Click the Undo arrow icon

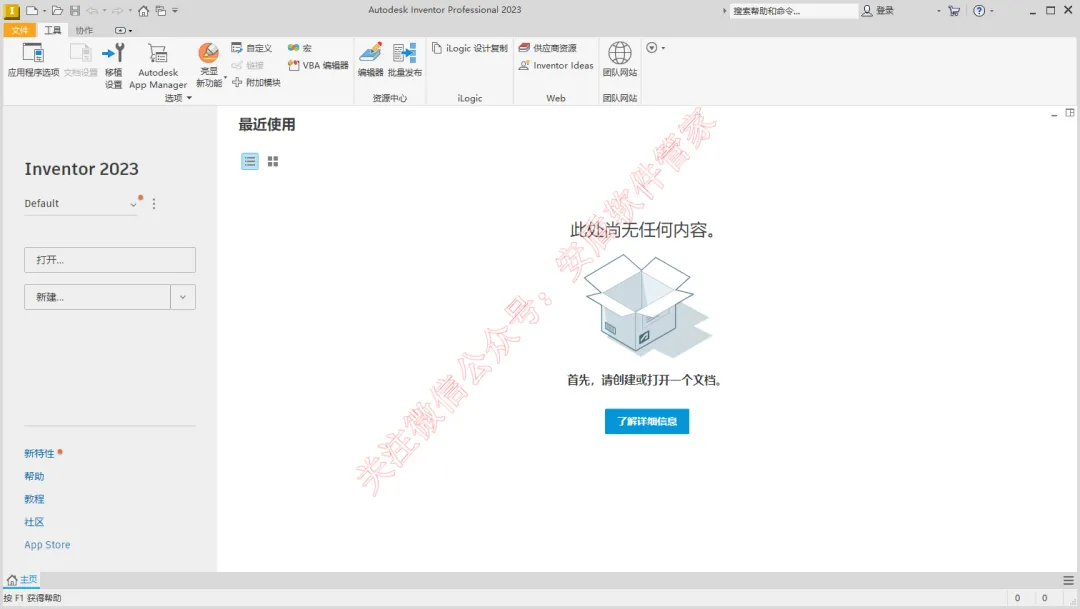click(x=92, y=11)
